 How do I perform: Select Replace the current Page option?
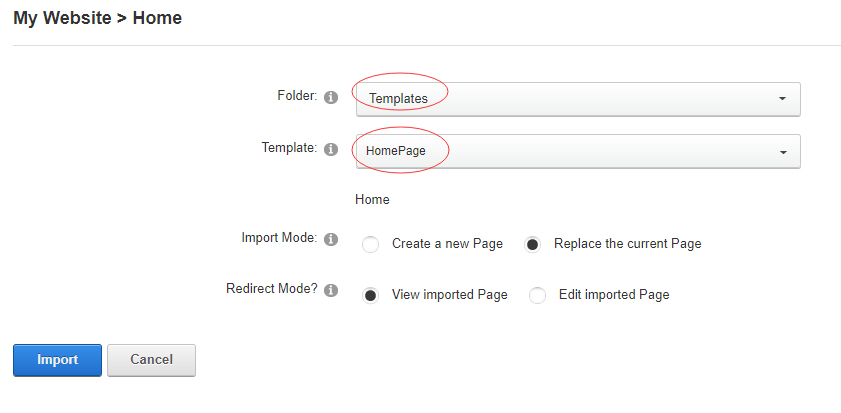pyautogui.click(x=533, y=244)
